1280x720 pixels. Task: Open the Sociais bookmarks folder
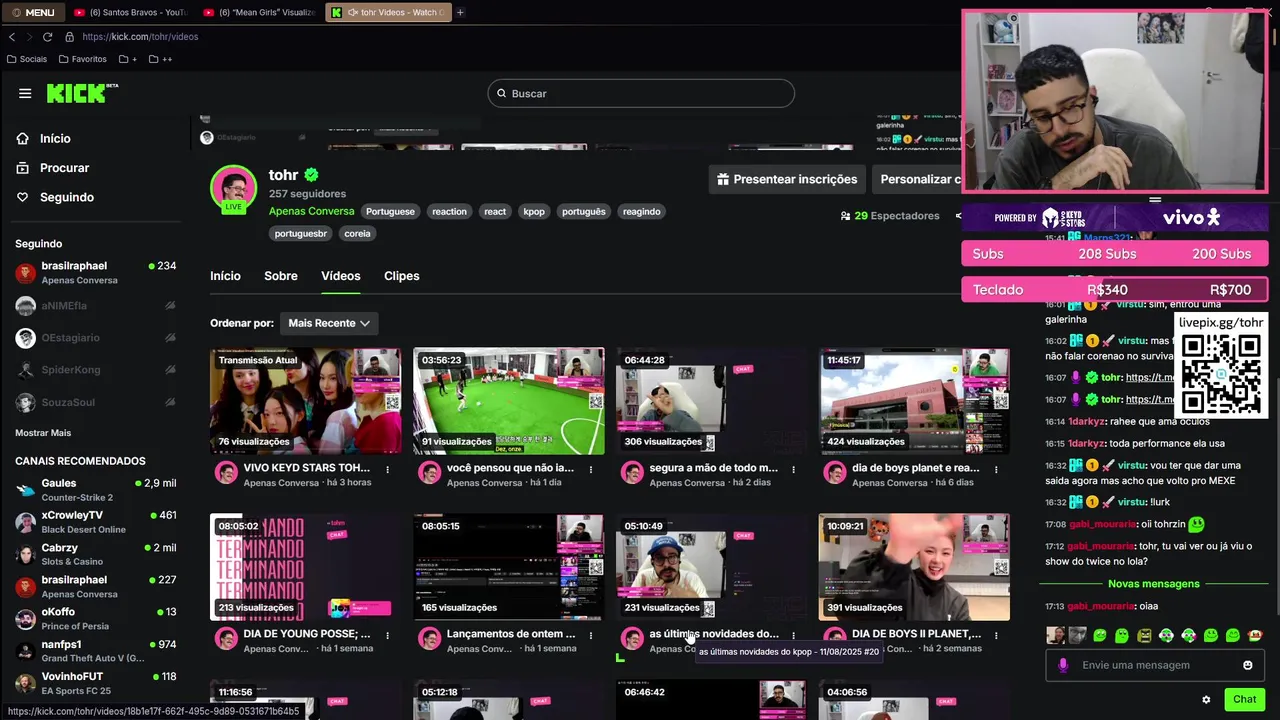(x=26, y=59)
